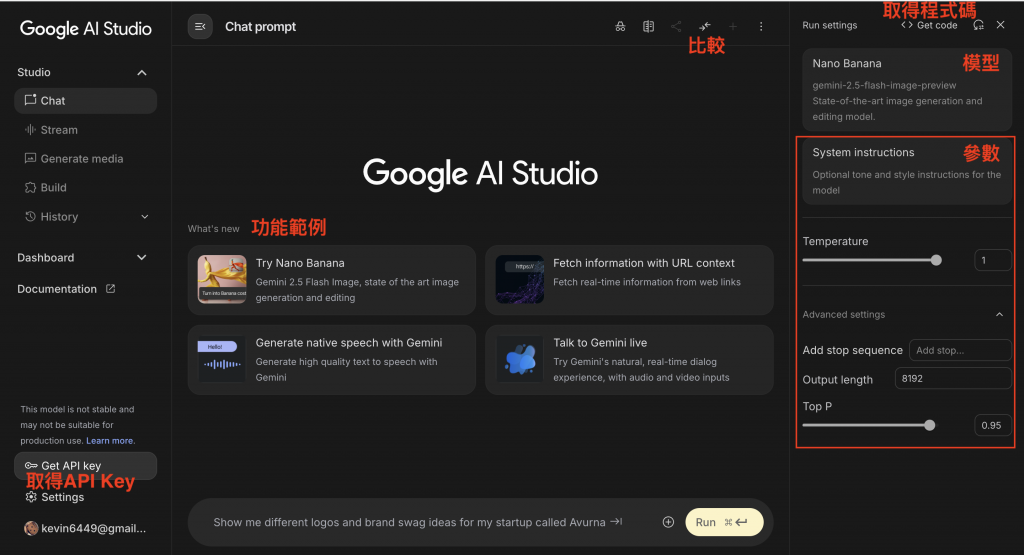Click the Talk to Gemini live thumbnail

point(520,359)
